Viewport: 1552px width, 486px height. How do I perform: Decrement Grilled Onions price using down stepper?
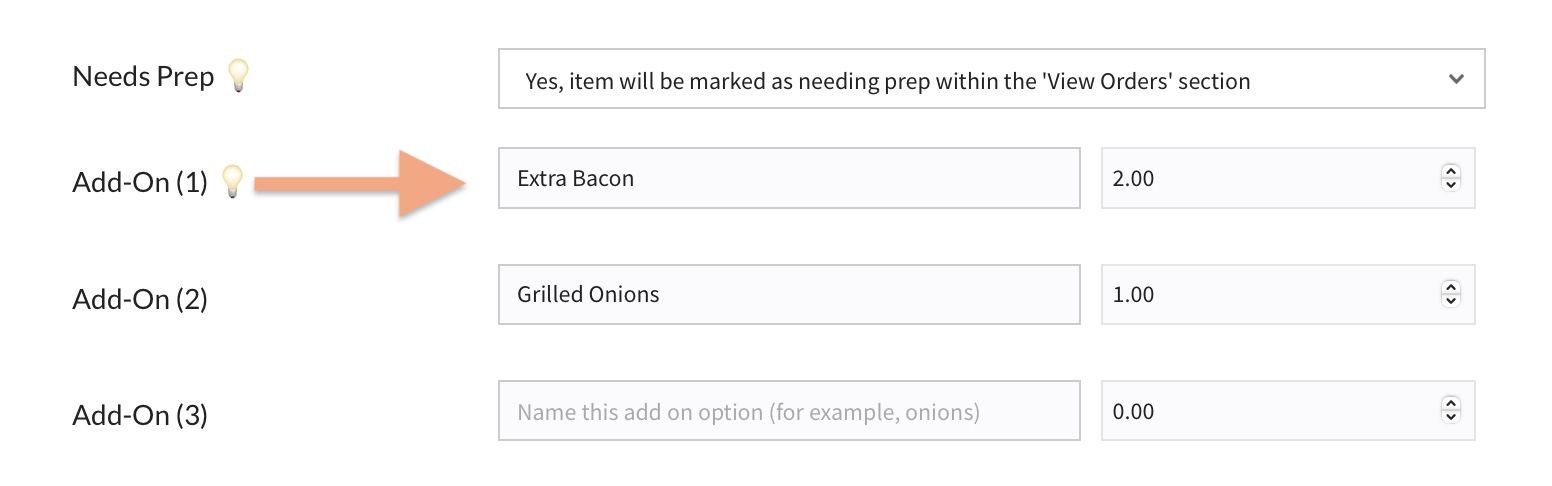click(1450, 301)
